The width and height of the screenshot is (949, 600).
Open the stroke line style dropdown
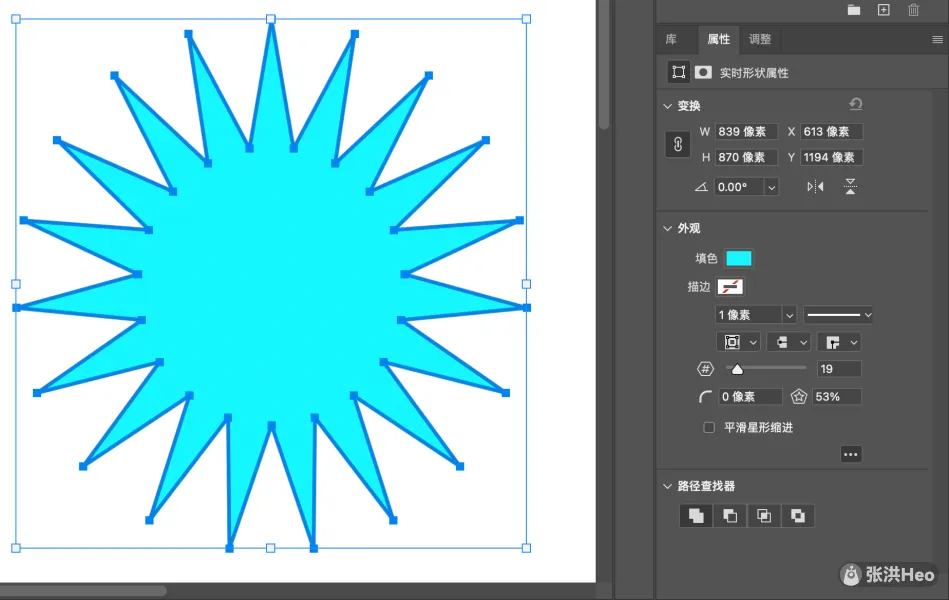click(838, 315)
